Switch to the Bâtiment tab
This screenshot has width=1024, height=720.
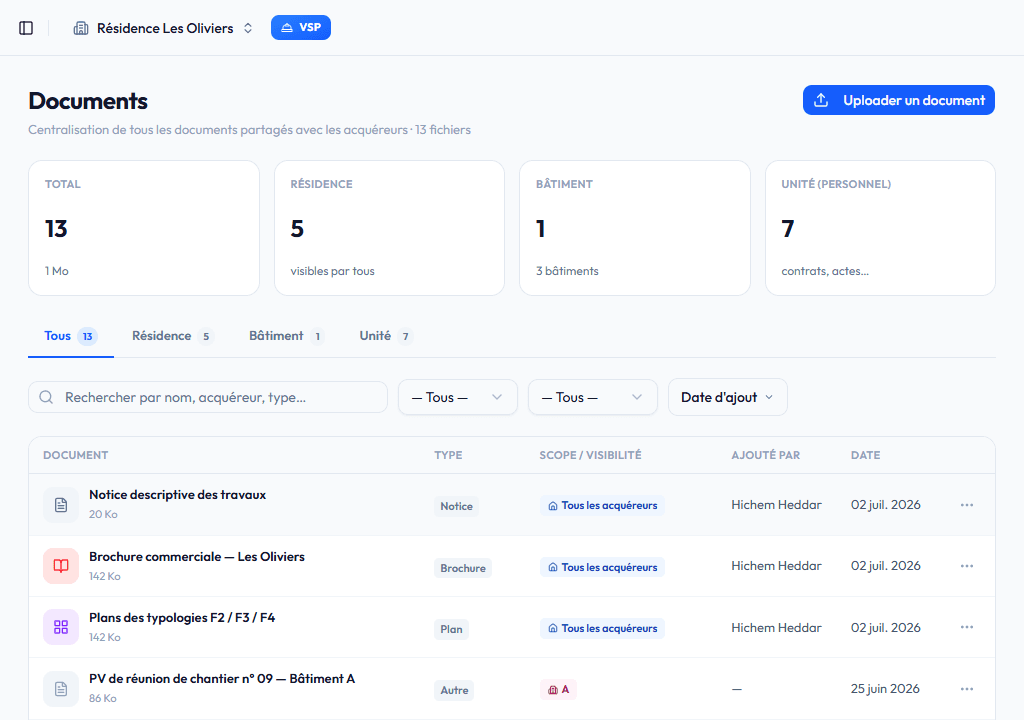pos(286,336)
